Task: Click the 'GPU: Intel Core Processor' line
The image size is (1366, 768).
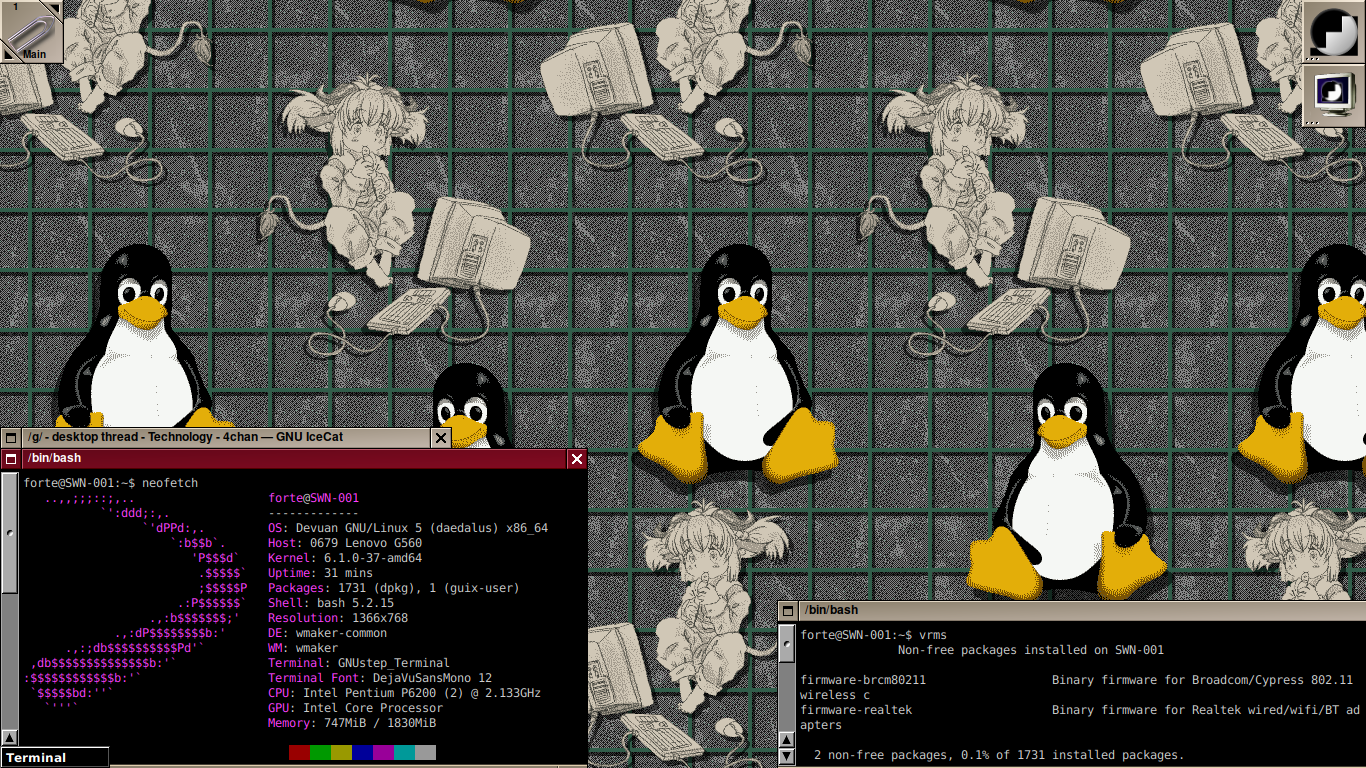Action: click(356, 708)
